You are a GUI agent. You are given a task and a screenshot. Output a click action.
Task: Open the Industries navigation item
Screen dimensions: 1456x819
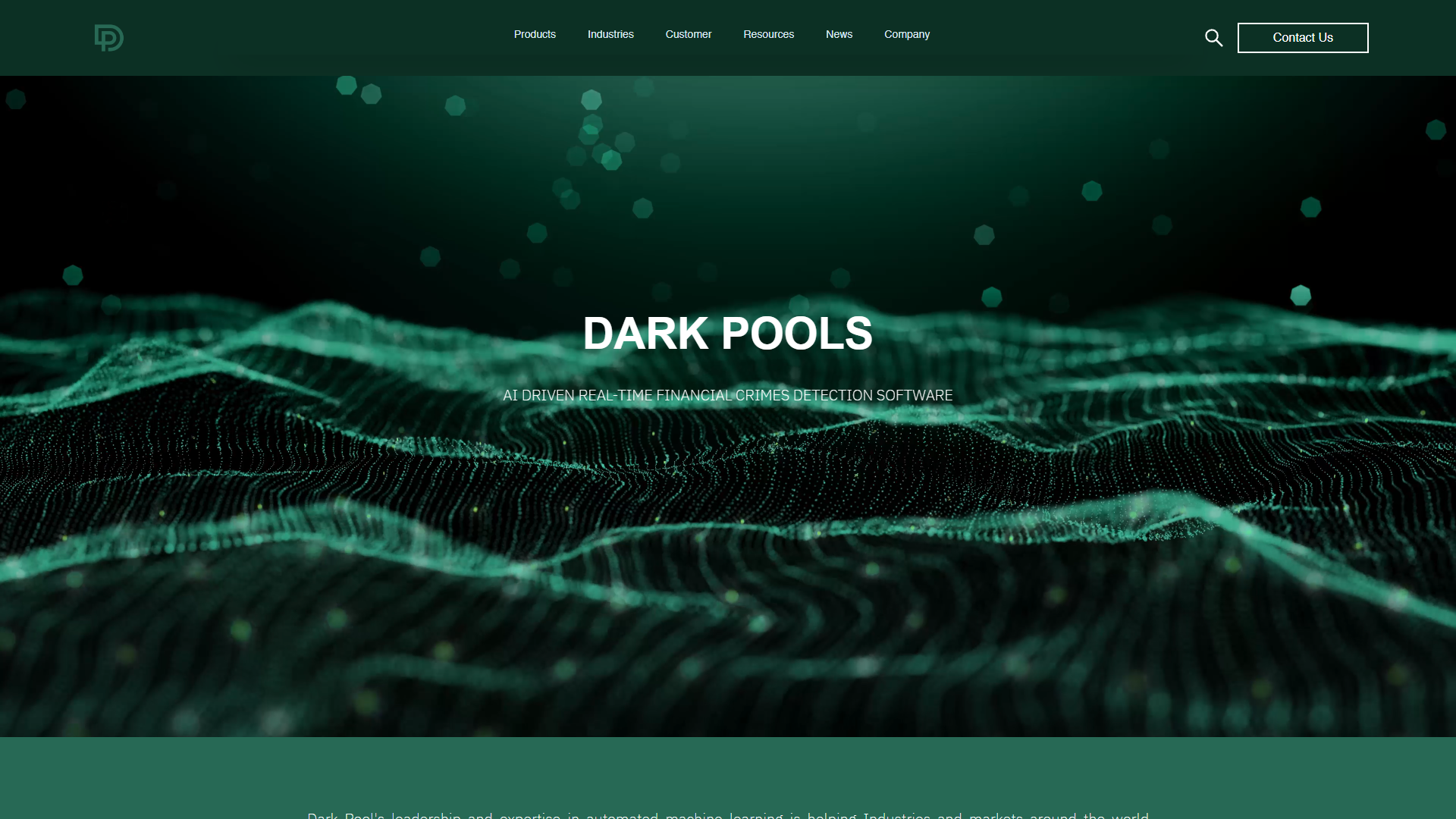coord(610,34)
